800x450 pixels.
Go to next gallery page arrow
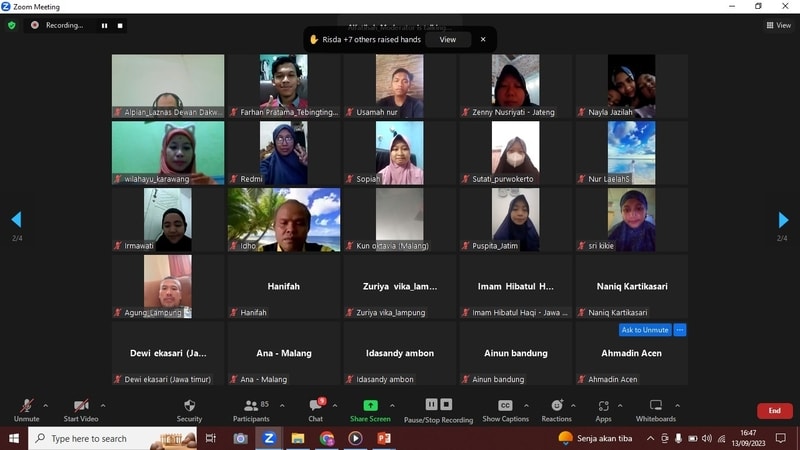(783, 219)
